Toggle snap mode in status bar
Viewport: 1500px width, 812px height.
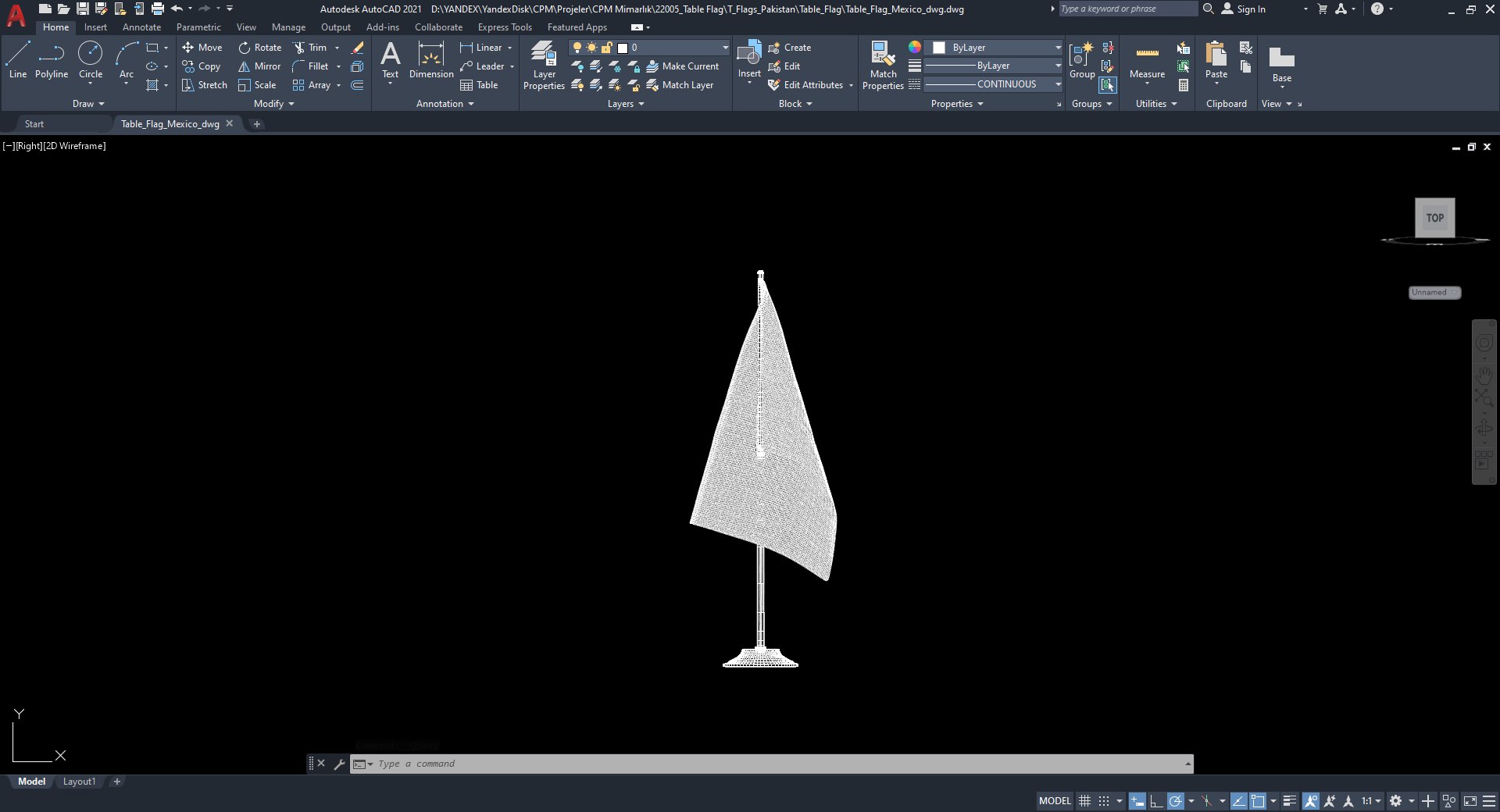click(x=1103, y=801)
